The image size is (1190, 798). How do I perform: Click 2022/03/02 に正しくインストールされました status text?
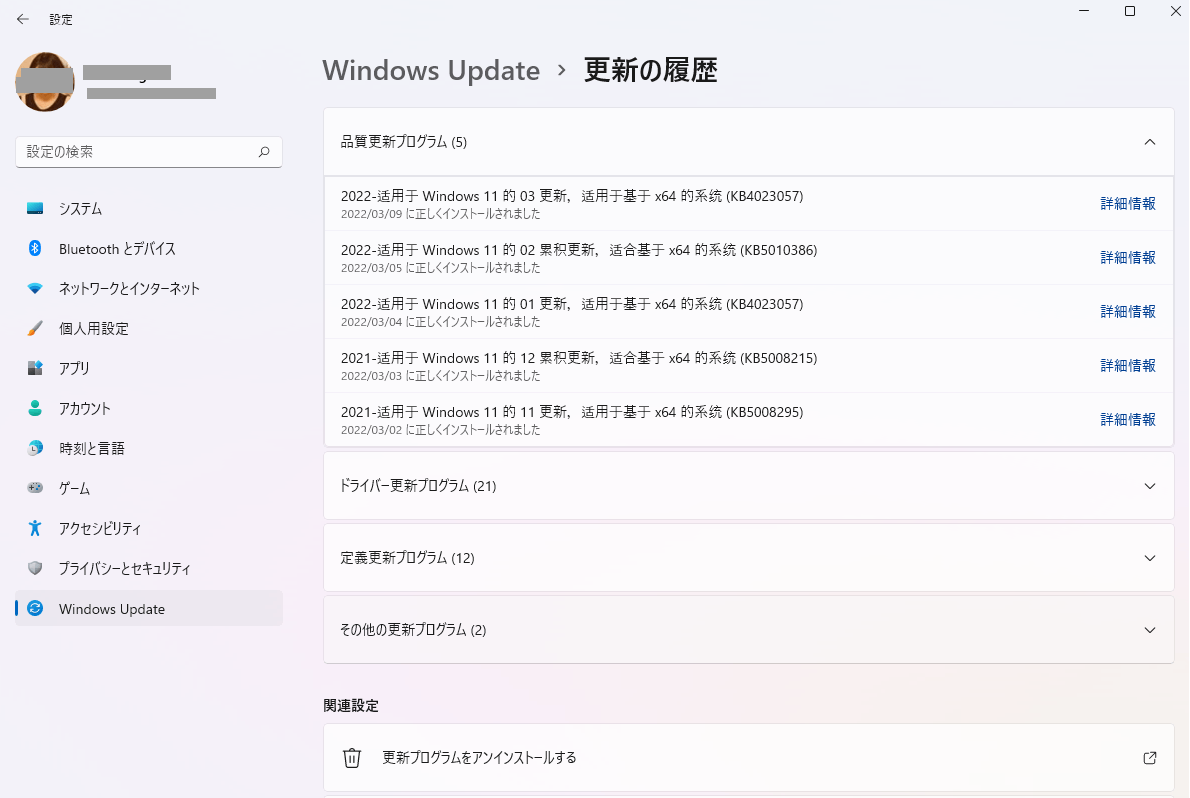point(440,430)
